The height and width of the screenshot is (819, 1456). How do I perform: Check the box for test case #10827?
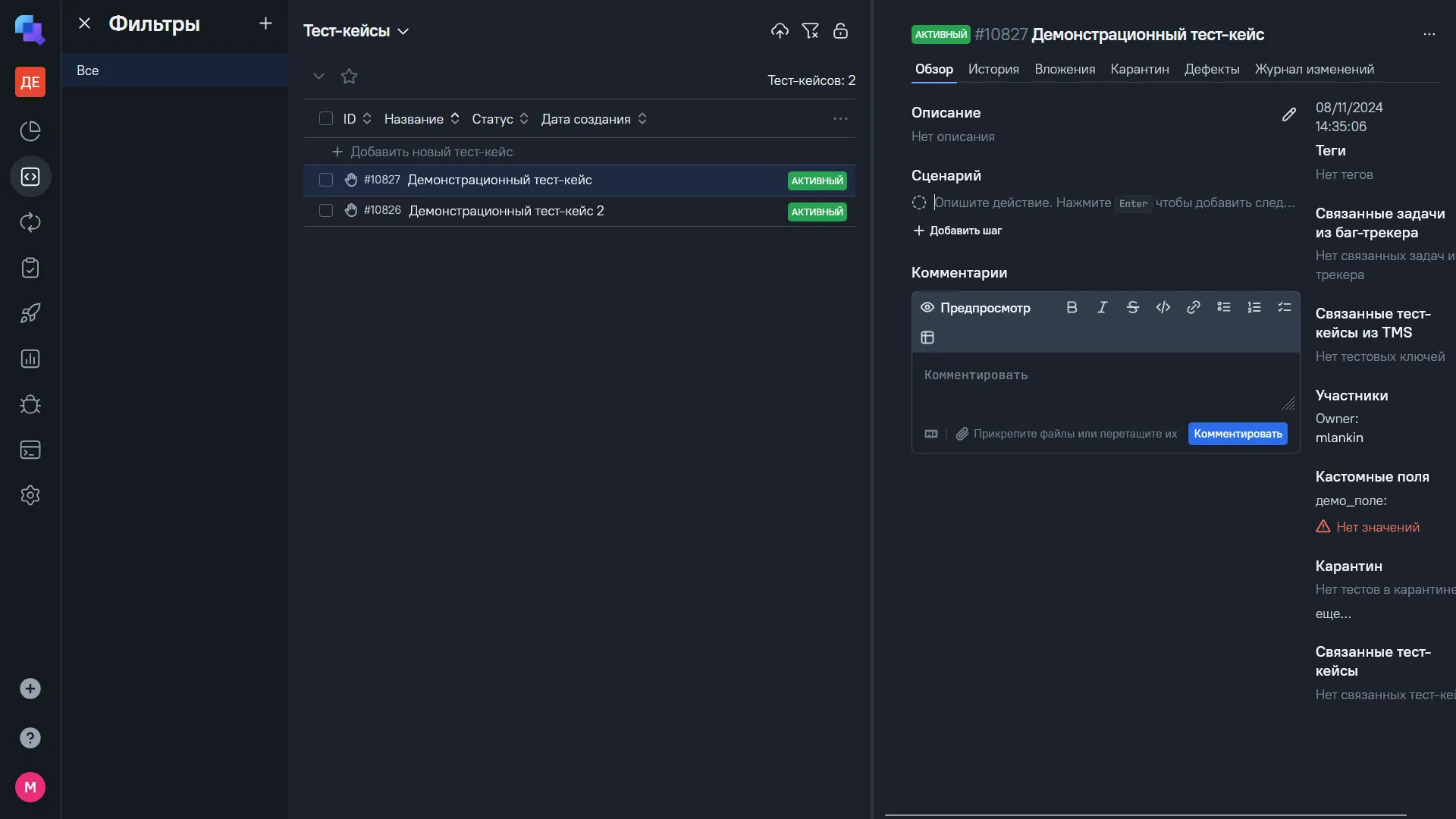coord(326,180)
